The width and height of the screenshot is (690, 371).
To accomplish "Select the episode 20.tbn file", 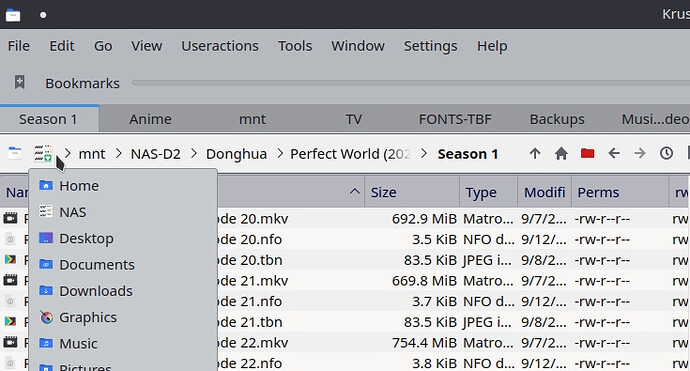I will [x=250, y=260].
